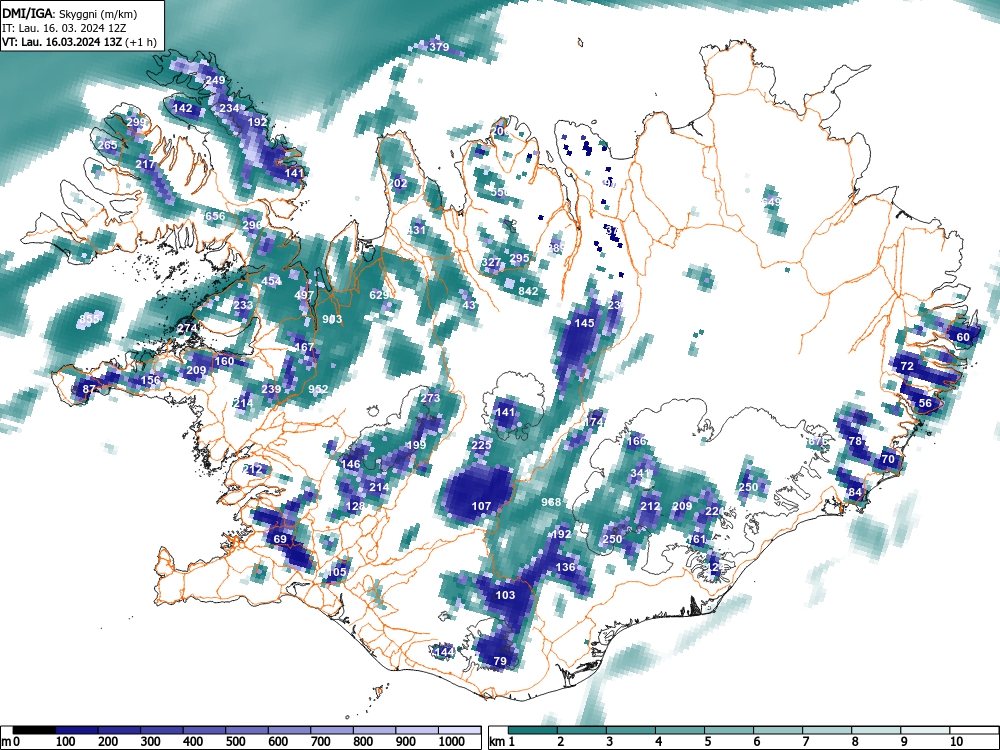1000x750 pixels.
Task: Click the dark teal 1–2 km legend swatch
Action: click(533, 730)
